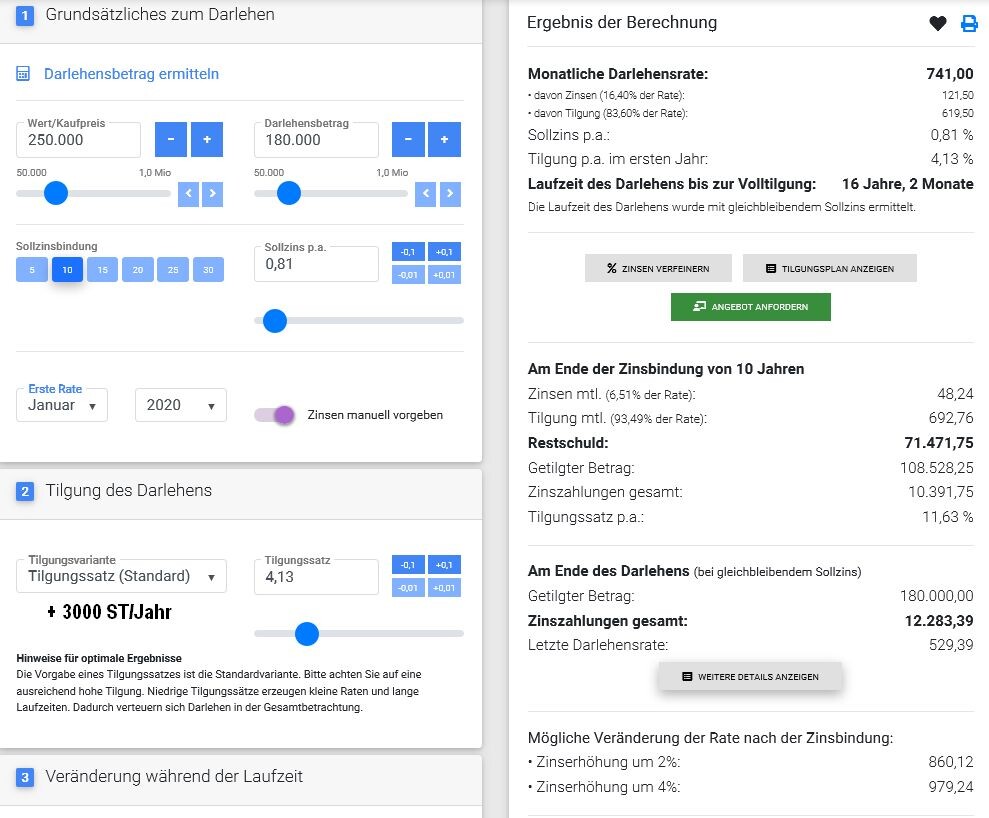This screenshot has width=989, height=818.
Task: Select 30 years Sollzinsbindung
Action: (x=208, y=270)
